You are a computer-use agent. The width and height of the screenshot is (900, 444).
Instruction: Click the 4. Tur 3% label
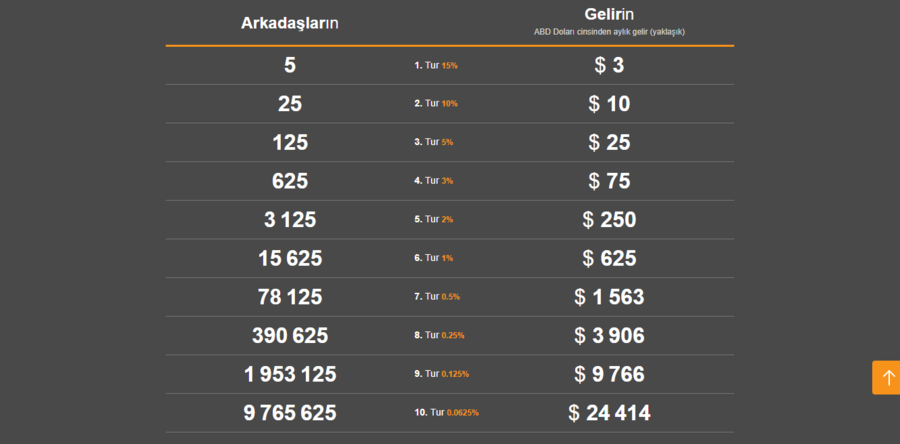pos(433,181)
